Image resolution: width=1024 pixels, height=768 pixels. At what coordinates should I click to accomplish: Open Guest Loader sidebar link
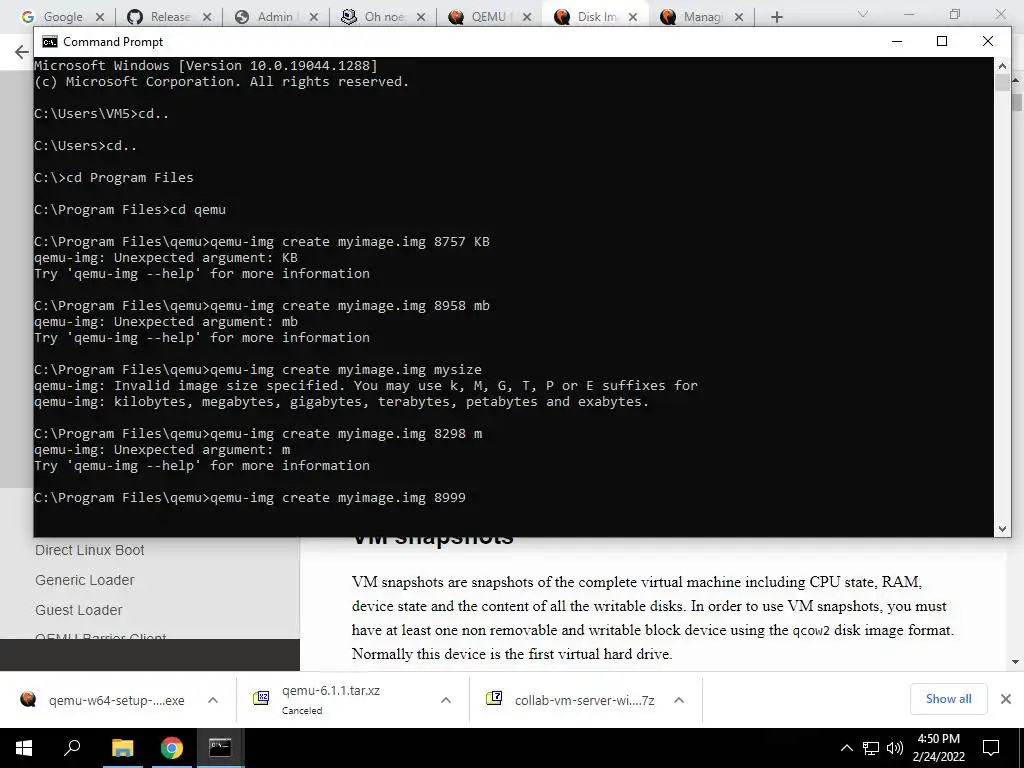tap(78, 610)
